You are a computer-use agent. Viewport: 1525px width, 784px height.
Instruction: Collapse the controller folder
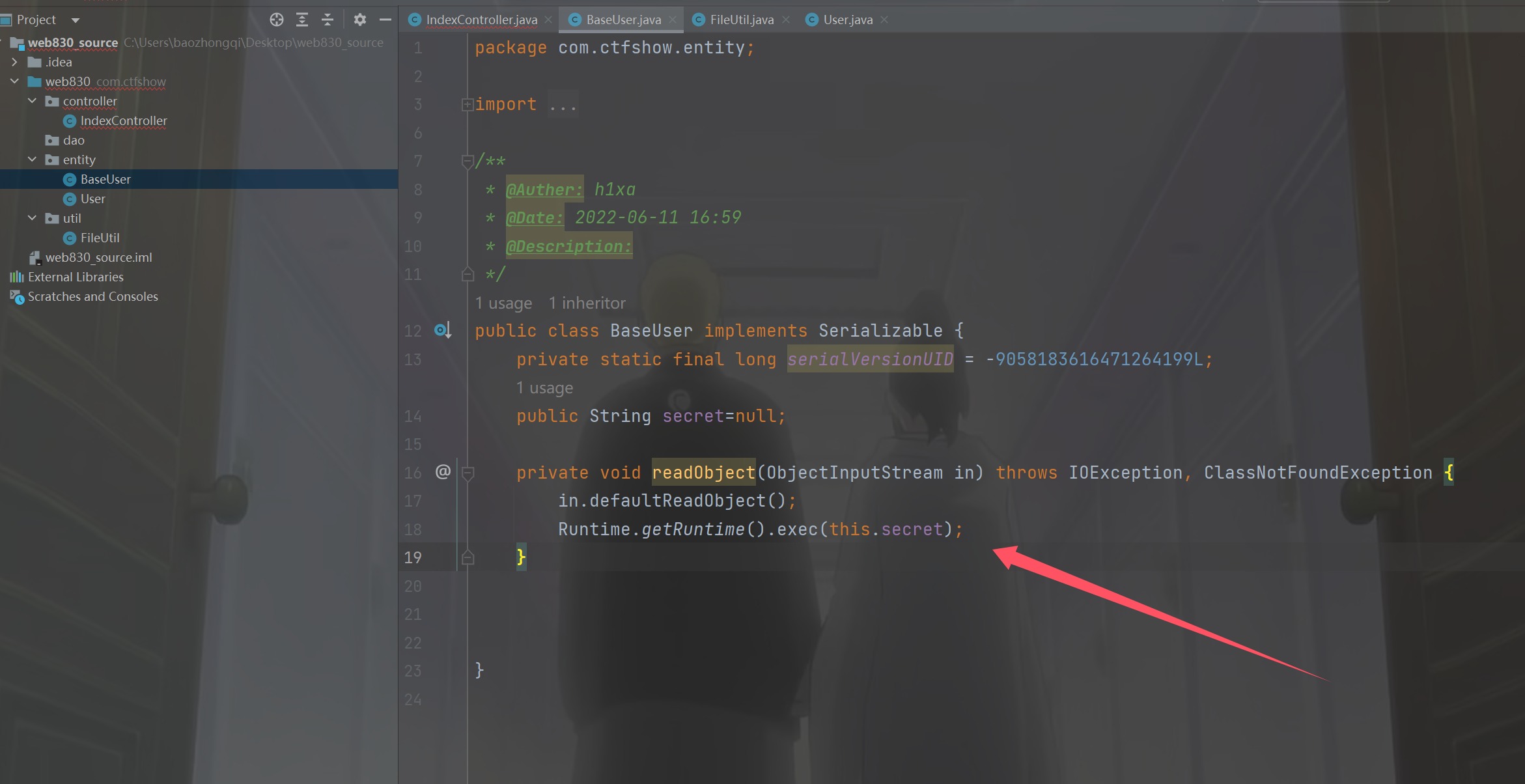tap(32, 101)
